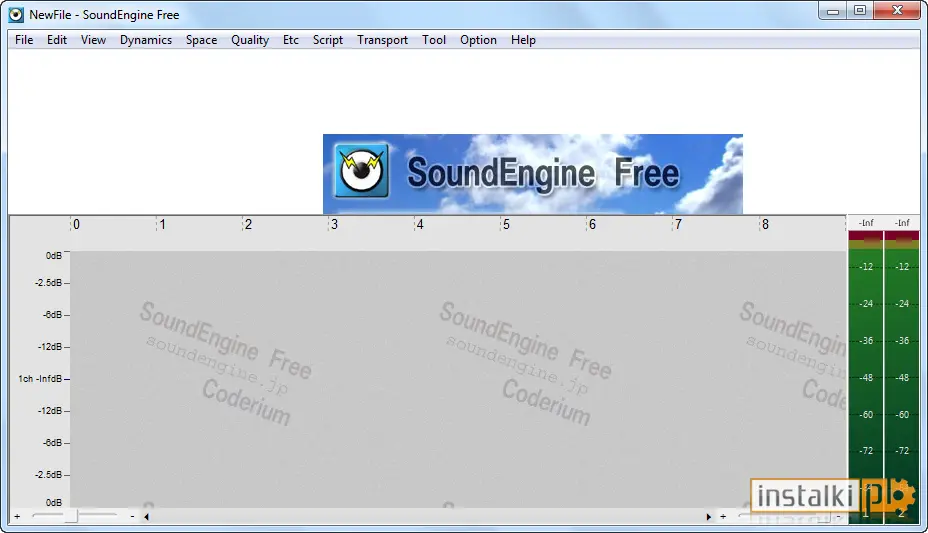
Task: Click the timeline ruler at mark 6
Action: point(592,225)
